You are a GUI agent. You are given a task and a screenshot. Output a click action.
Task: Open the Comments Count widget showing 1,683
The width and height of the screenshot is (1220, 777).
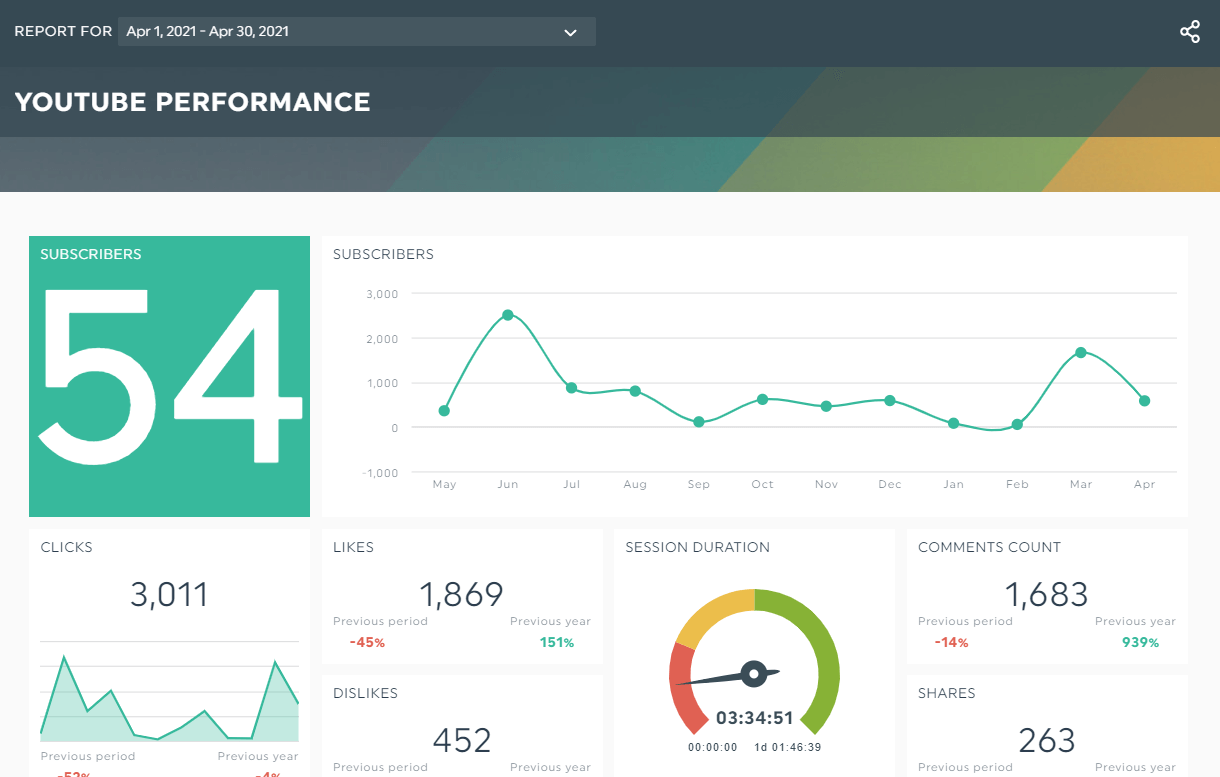point(1047,597)
